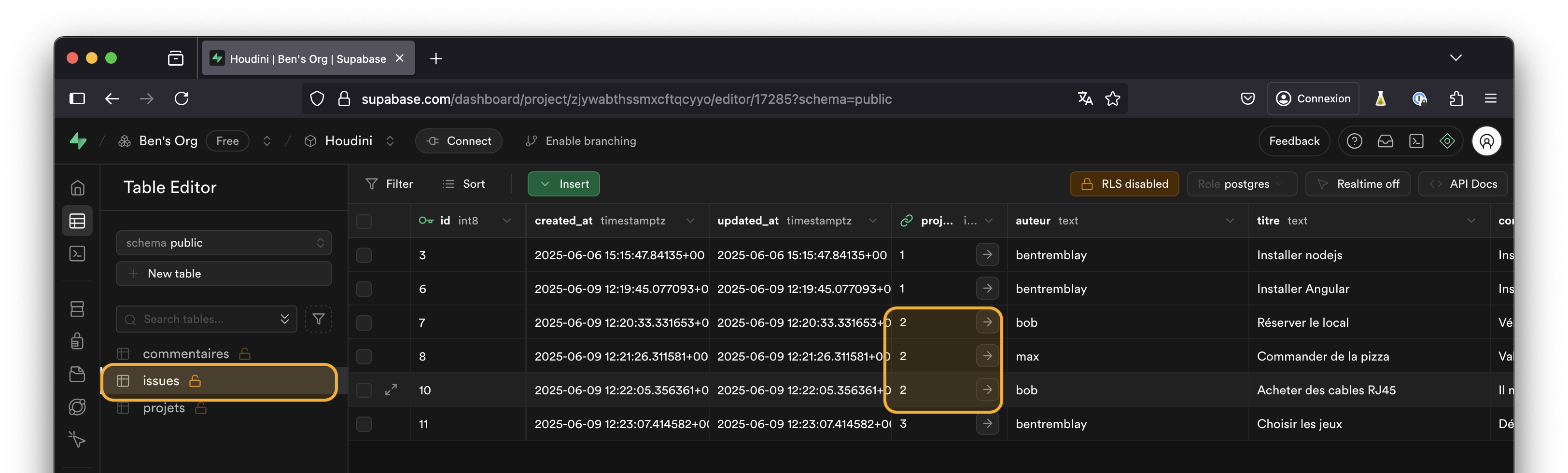Open the help question mark icon

click(1354, 140)
